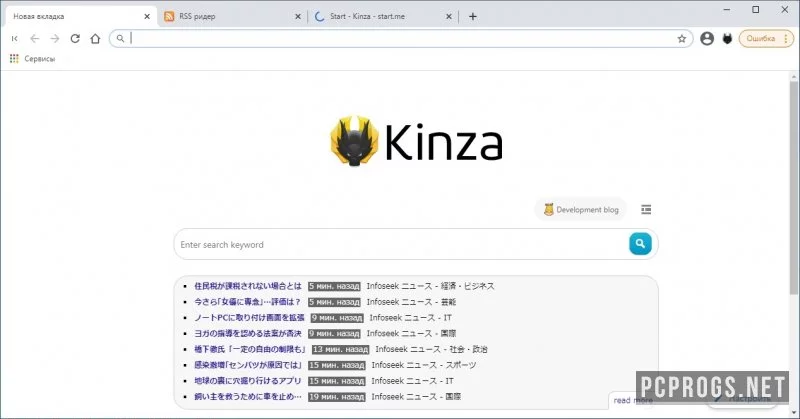Click source Infoseek ニュース - 経済・ビジネス

coord(431,286)
